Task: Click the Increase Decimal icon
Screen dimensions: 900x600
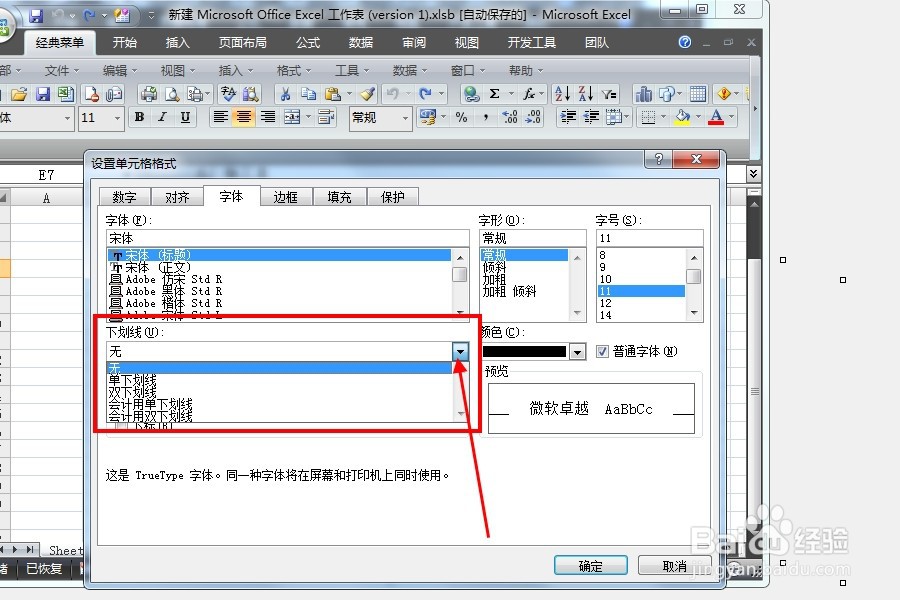Action: coord(510,117)
